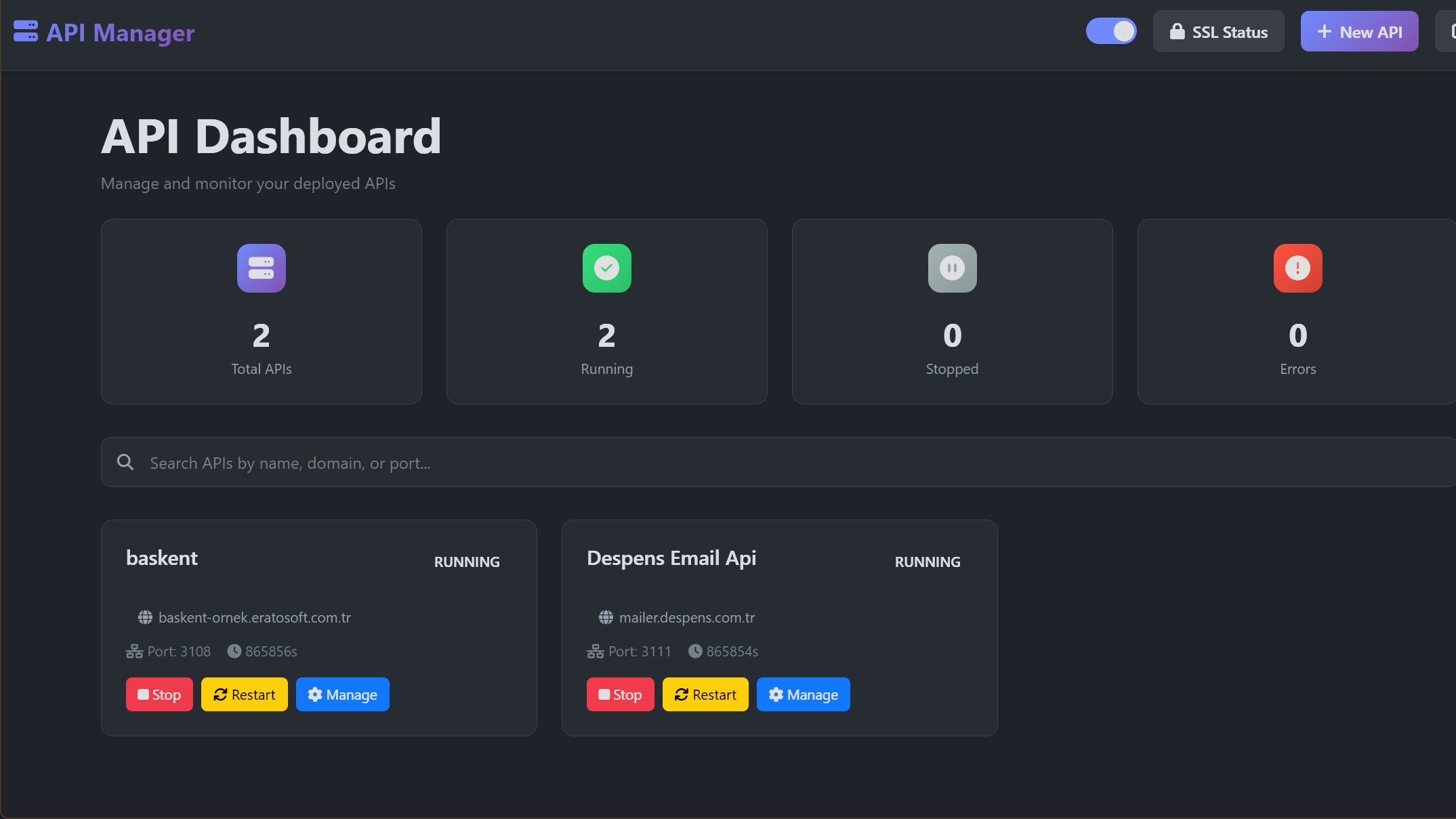The image size is (1456, 819).
Task: Click the pause icon on Stopped card
Action: coord(952,268)
